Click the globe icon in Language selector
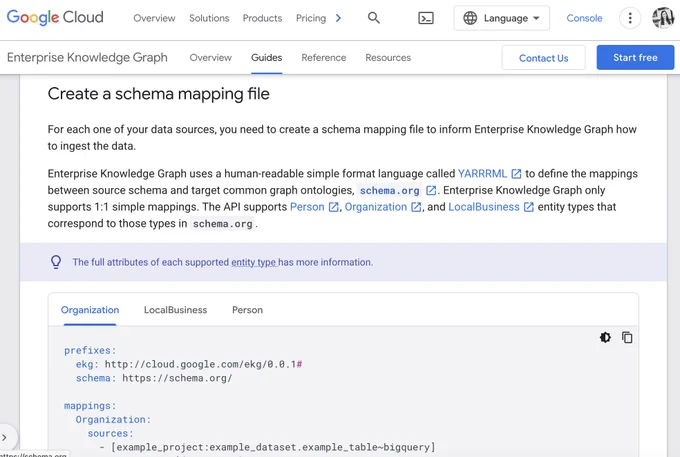Image resolution: width=680 pixels, height=457 pixels. [x=470, y=18]
